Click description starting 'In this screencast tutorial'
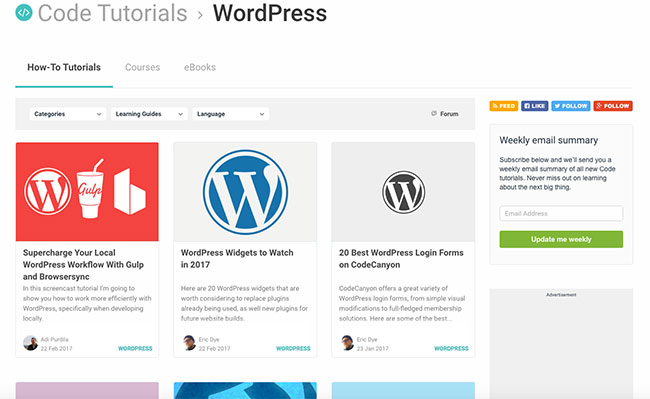Screen dimensions: 650x399 [87, 303]
